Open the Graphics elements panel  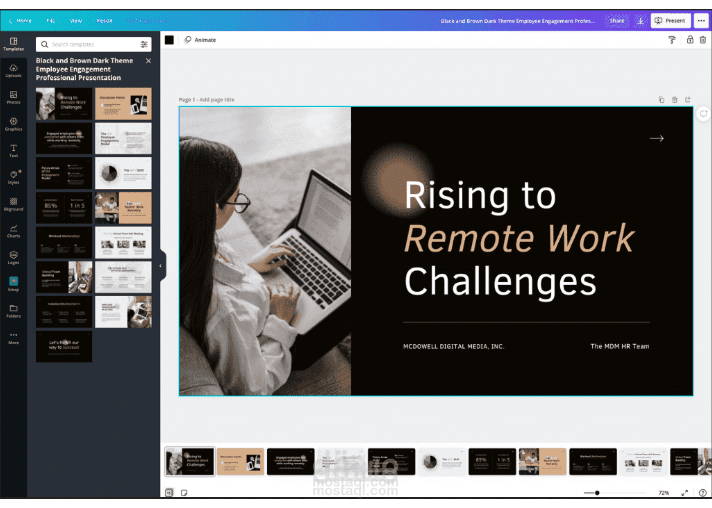tap(13, 124)
